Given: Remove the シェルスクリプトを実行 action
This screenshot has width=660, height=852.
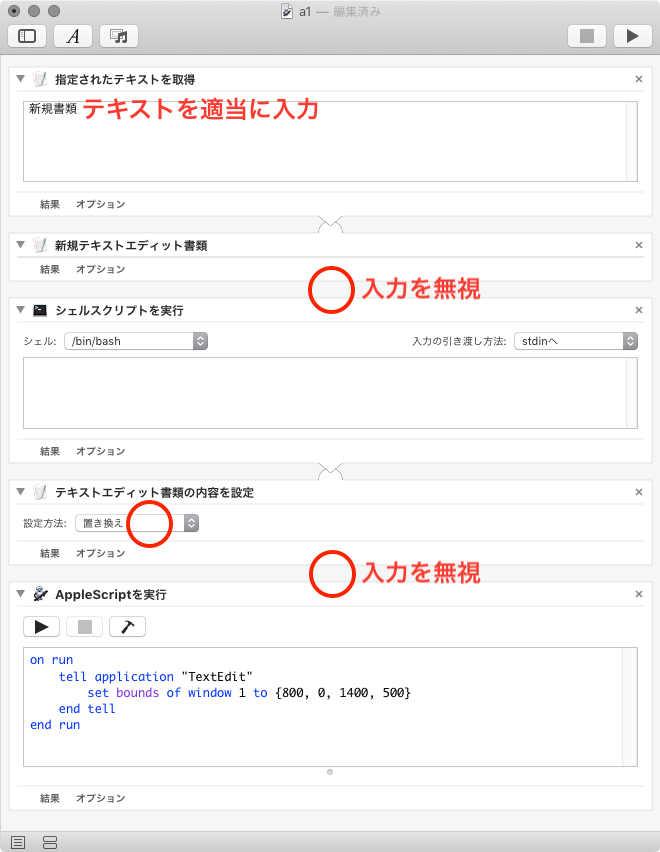Looking at the screenshot, I should click(x=639, y=310).
